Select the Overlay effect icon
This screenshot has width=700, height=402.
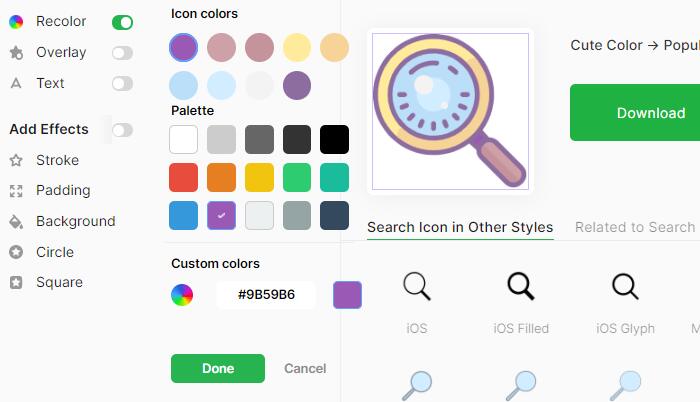tap(16, 53)
